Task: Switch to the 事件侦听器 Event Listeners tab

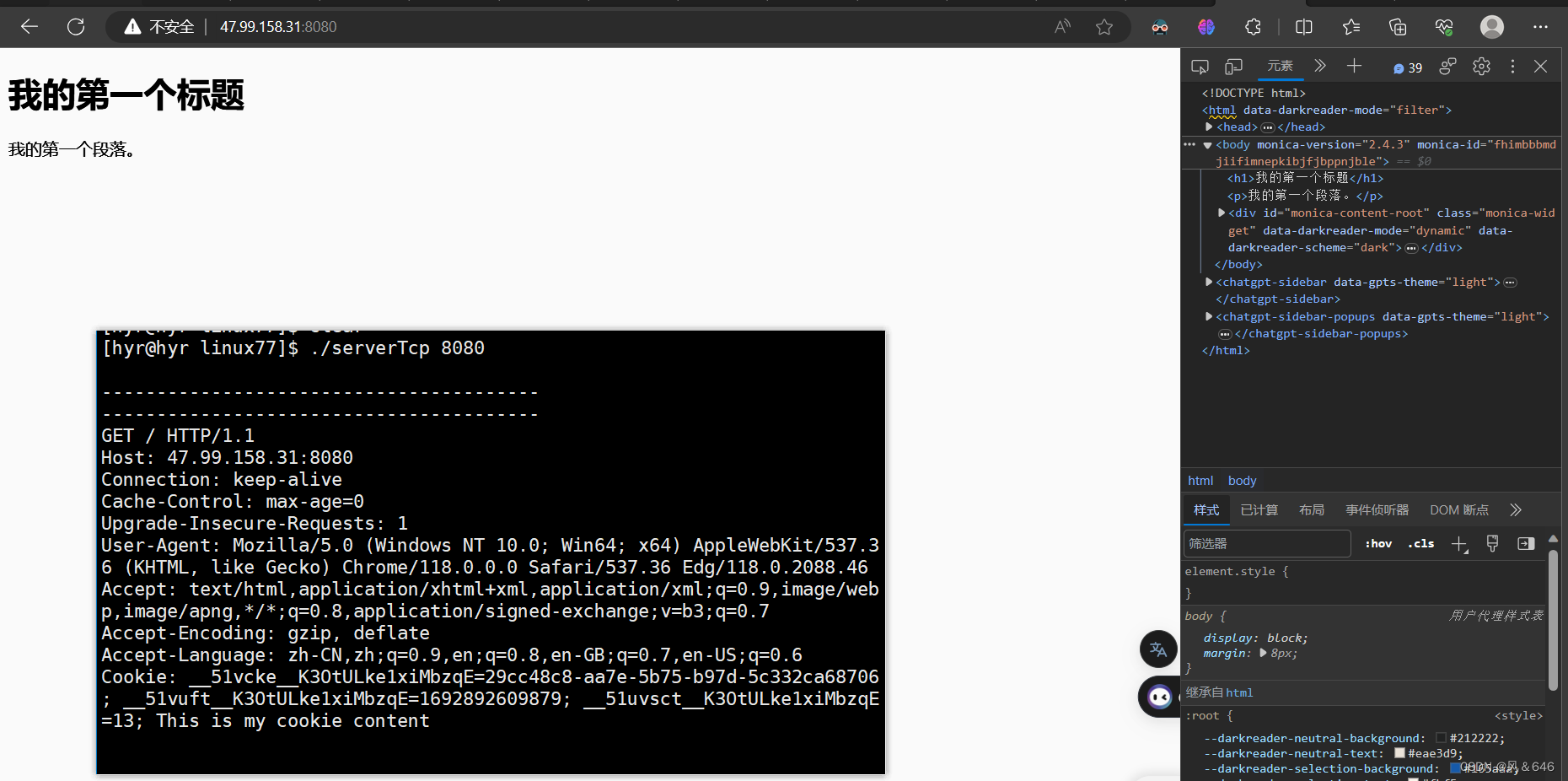Action: (x=1377, y=510)
